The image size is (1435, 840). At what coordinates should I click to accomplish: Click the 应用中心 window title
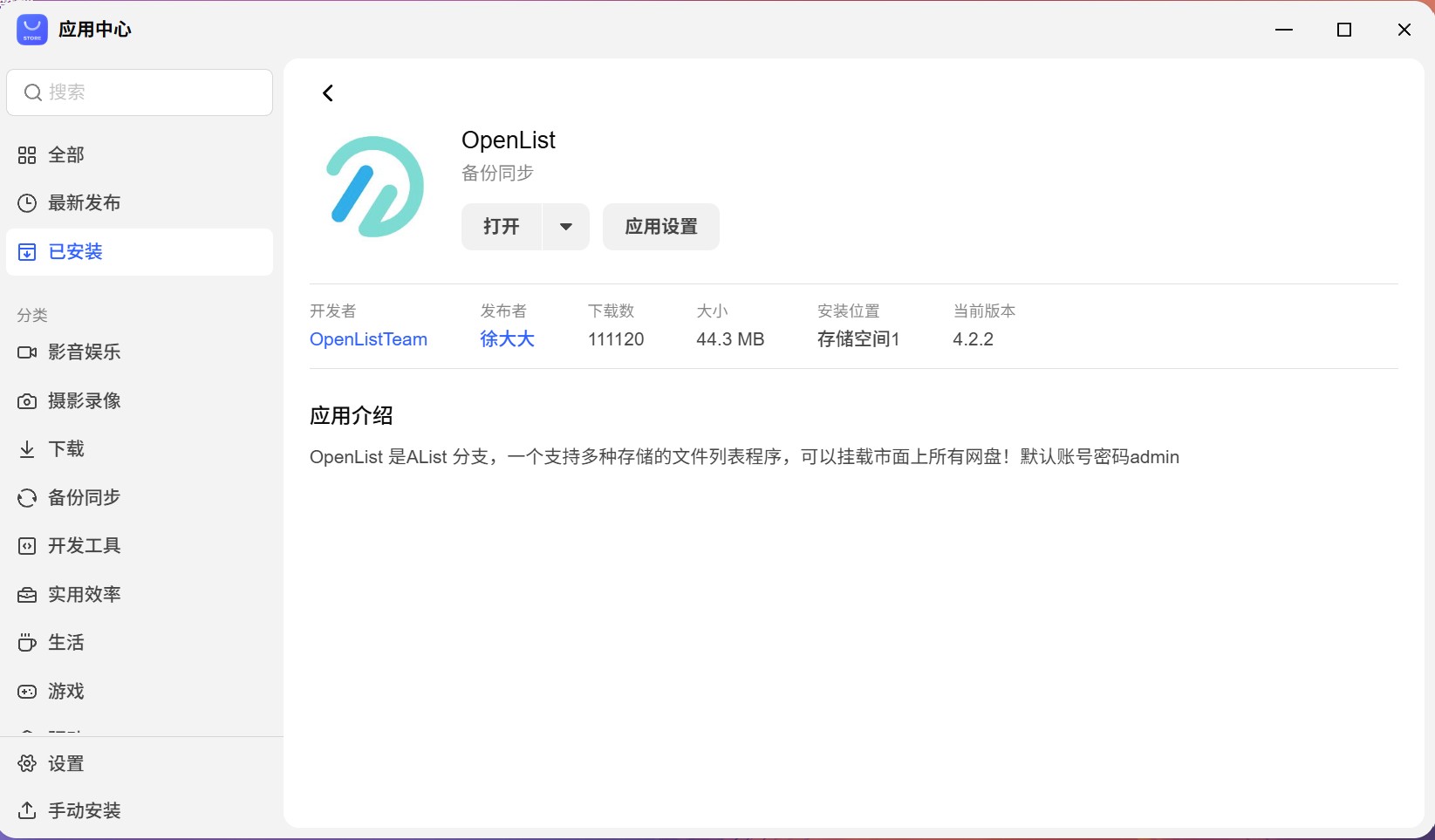95,30
